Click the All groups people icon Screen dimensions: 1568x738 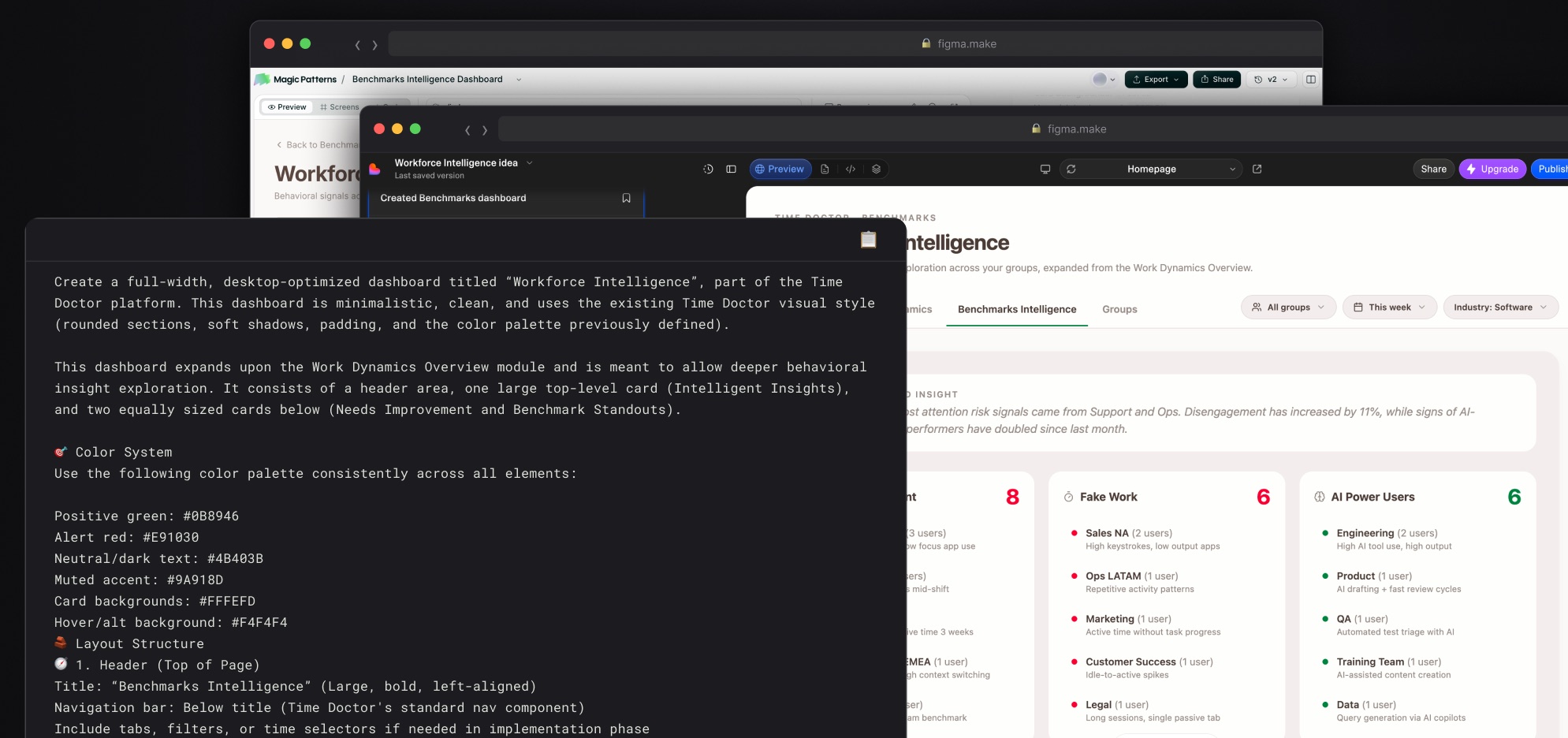click(1257, 307)
